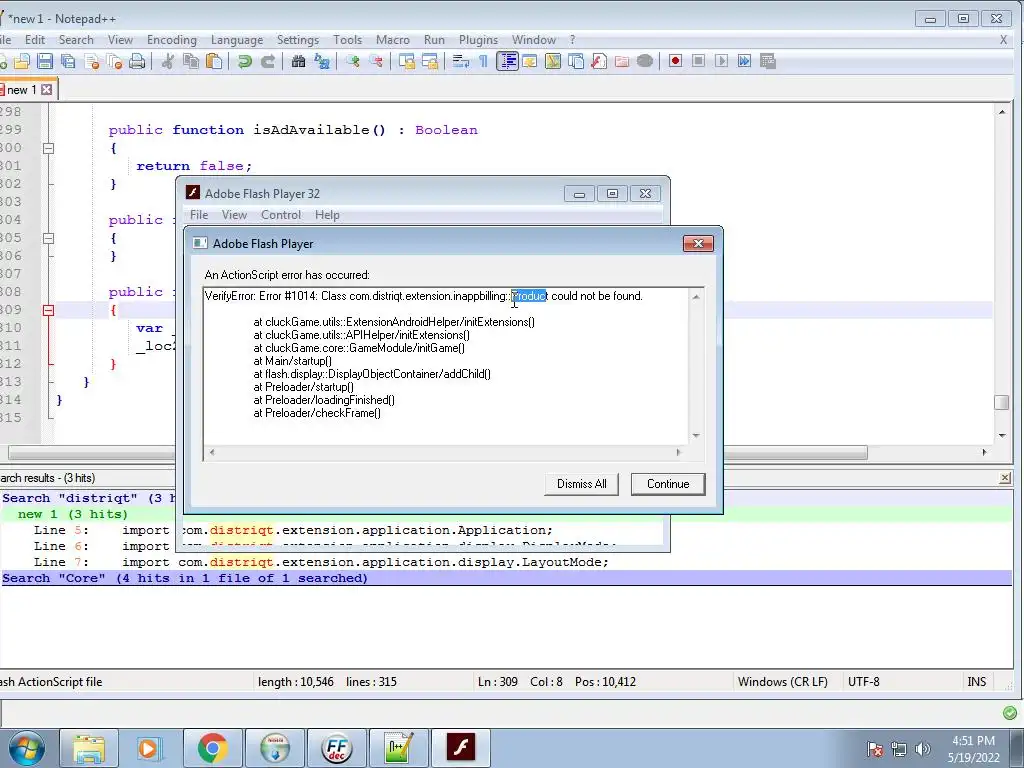1024x768 pixels.
Task: Toggle INS overtype mode in status bar
Action: 976,682
